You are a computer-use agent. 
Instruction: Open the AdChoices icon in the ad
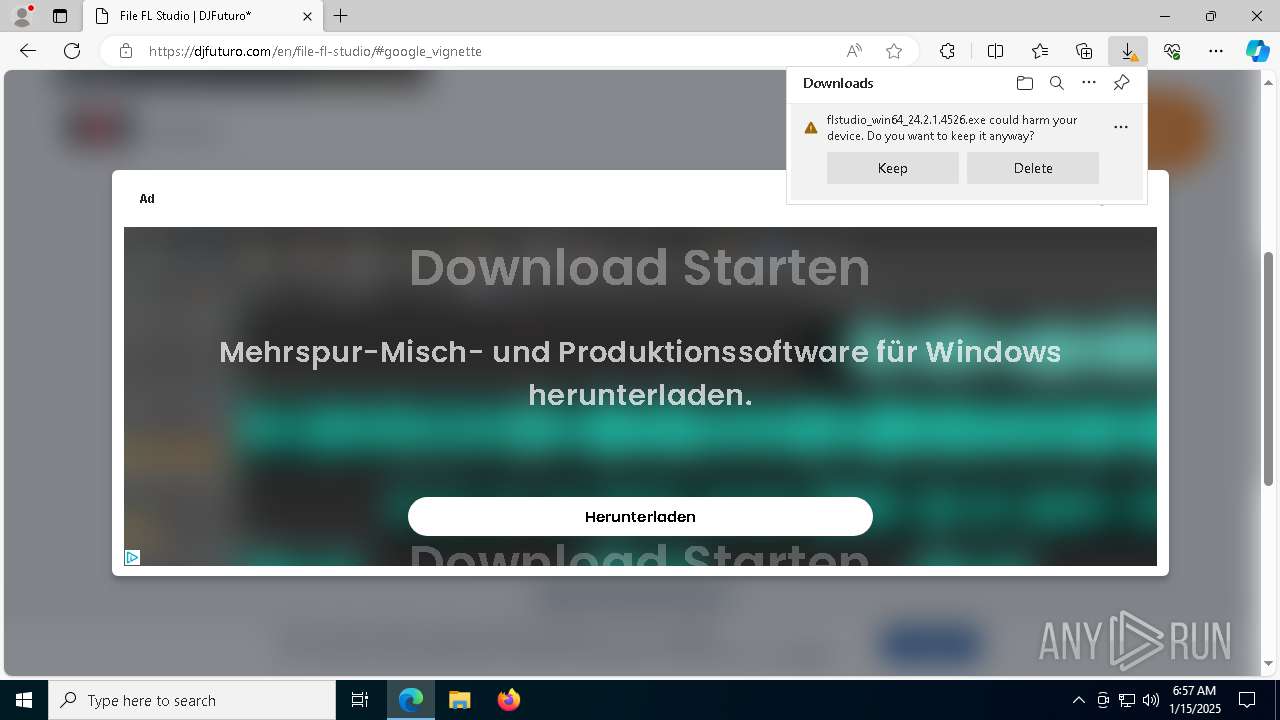(132, 557)
